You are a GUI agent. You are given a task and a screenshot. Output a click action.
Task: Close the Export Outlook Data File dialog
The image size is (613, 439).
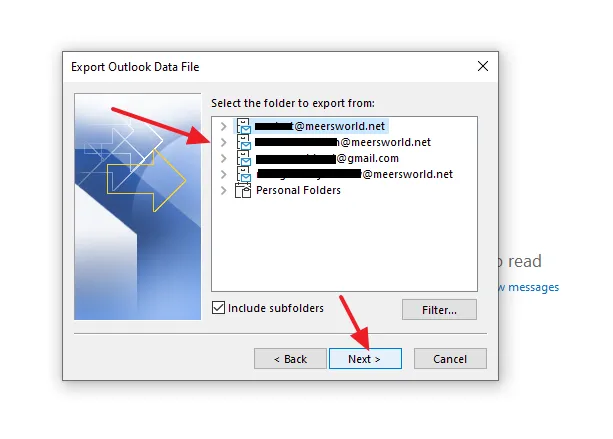tap(483, 66)
